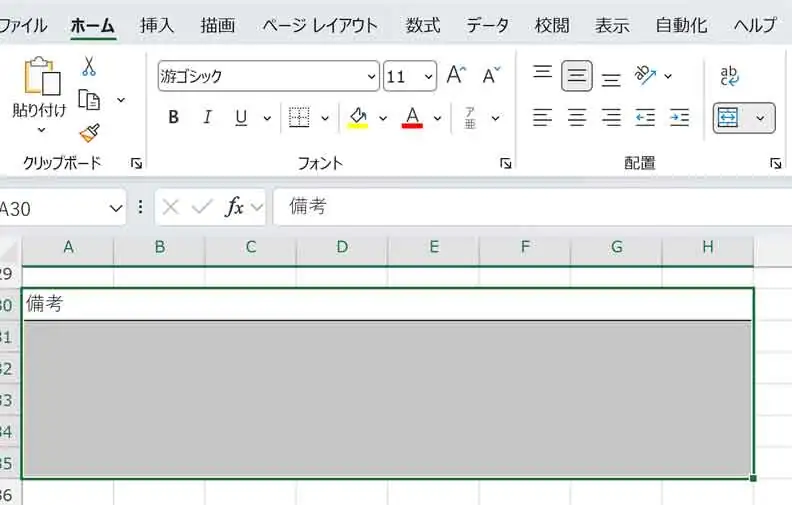Click the Increase Font Size icon
Screen dimensions: 792x505
click(456, 76)
